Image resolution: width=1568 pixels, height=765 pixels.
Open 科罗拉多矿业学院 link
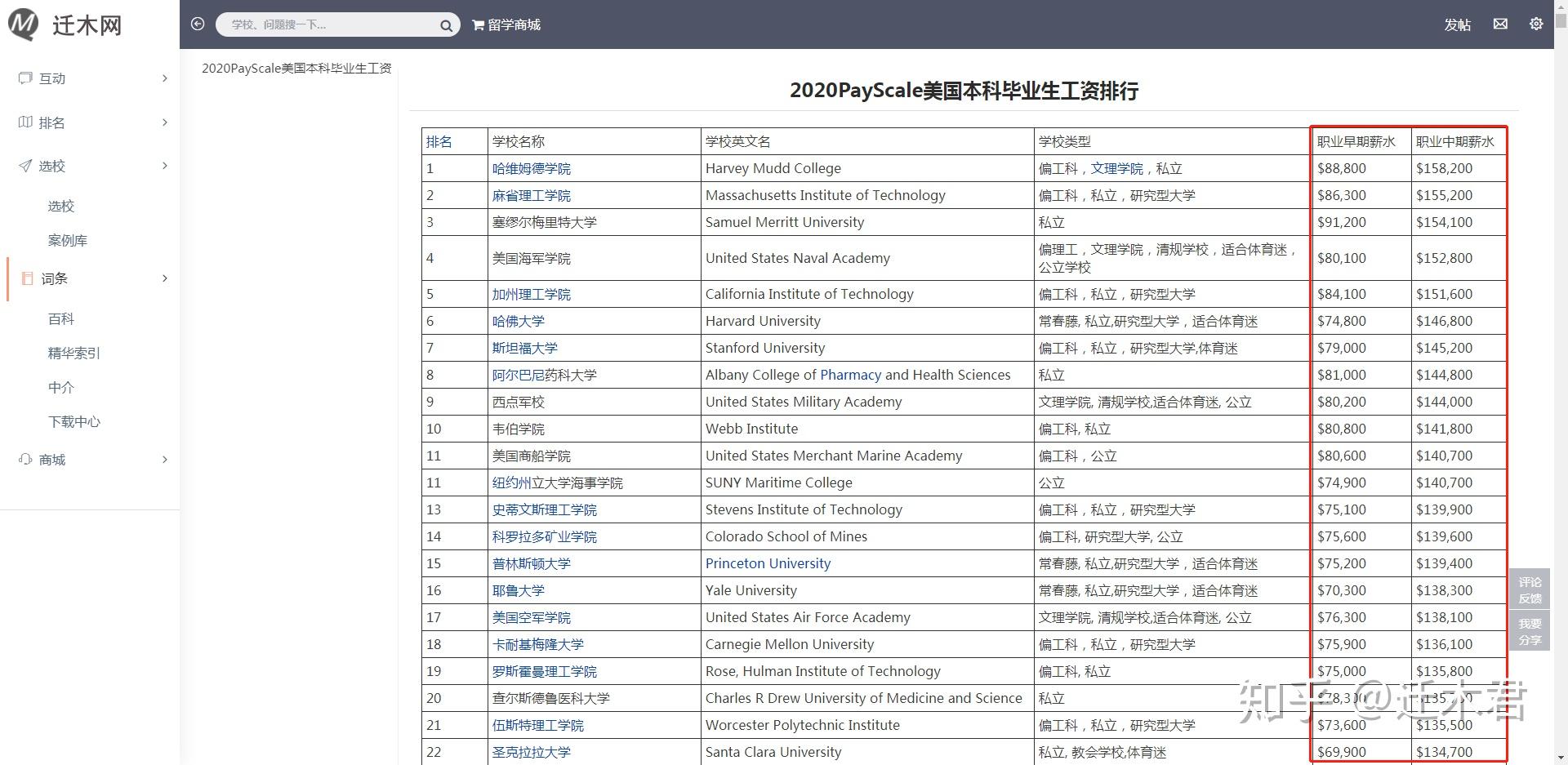click(545, 536)
